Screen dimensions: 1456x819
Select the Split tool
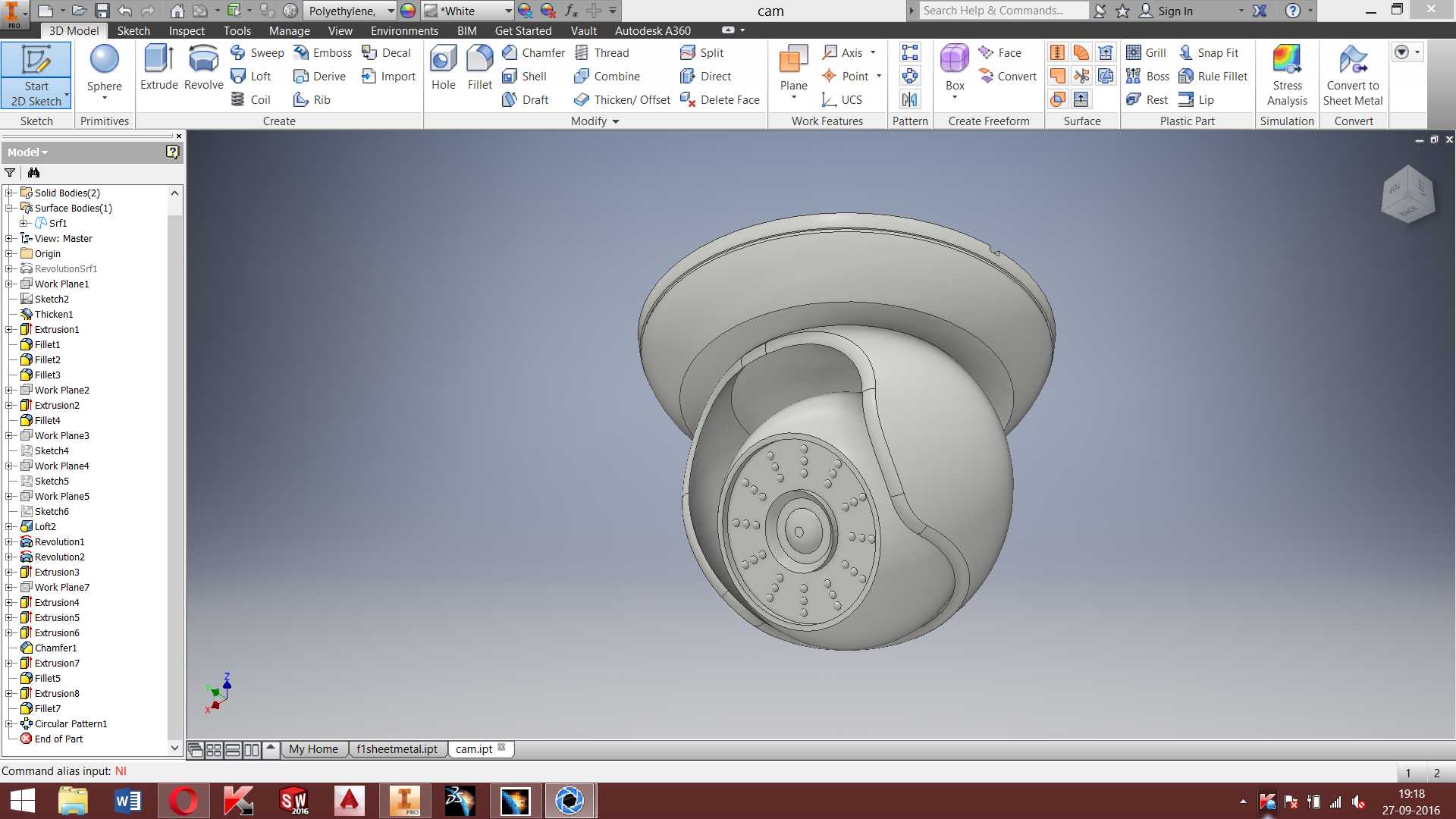click(702, 52)
